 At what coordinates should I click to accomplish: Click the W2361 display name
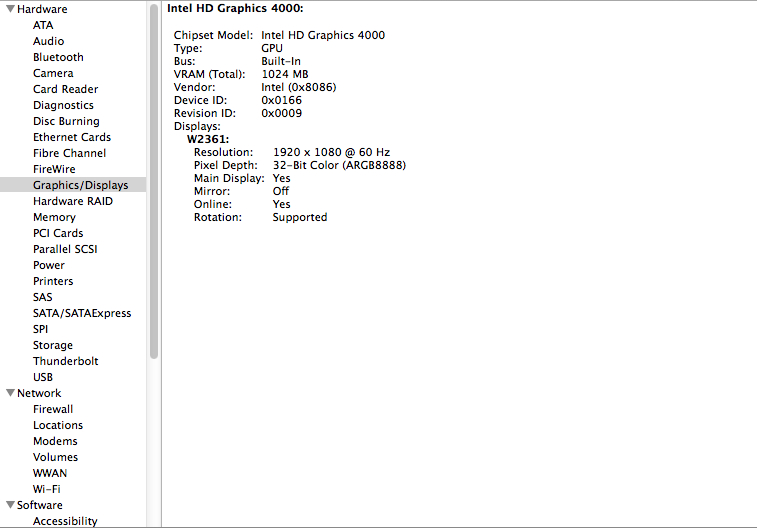pos(208,139)
